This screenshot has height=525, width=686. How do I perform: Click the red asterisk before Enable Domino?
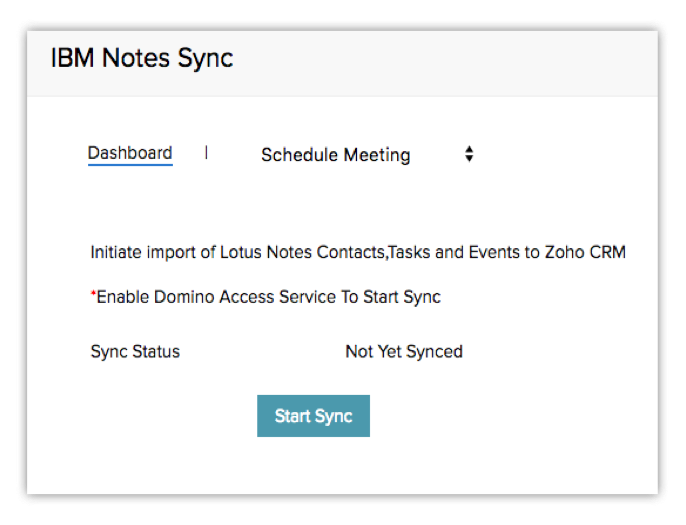93,295
